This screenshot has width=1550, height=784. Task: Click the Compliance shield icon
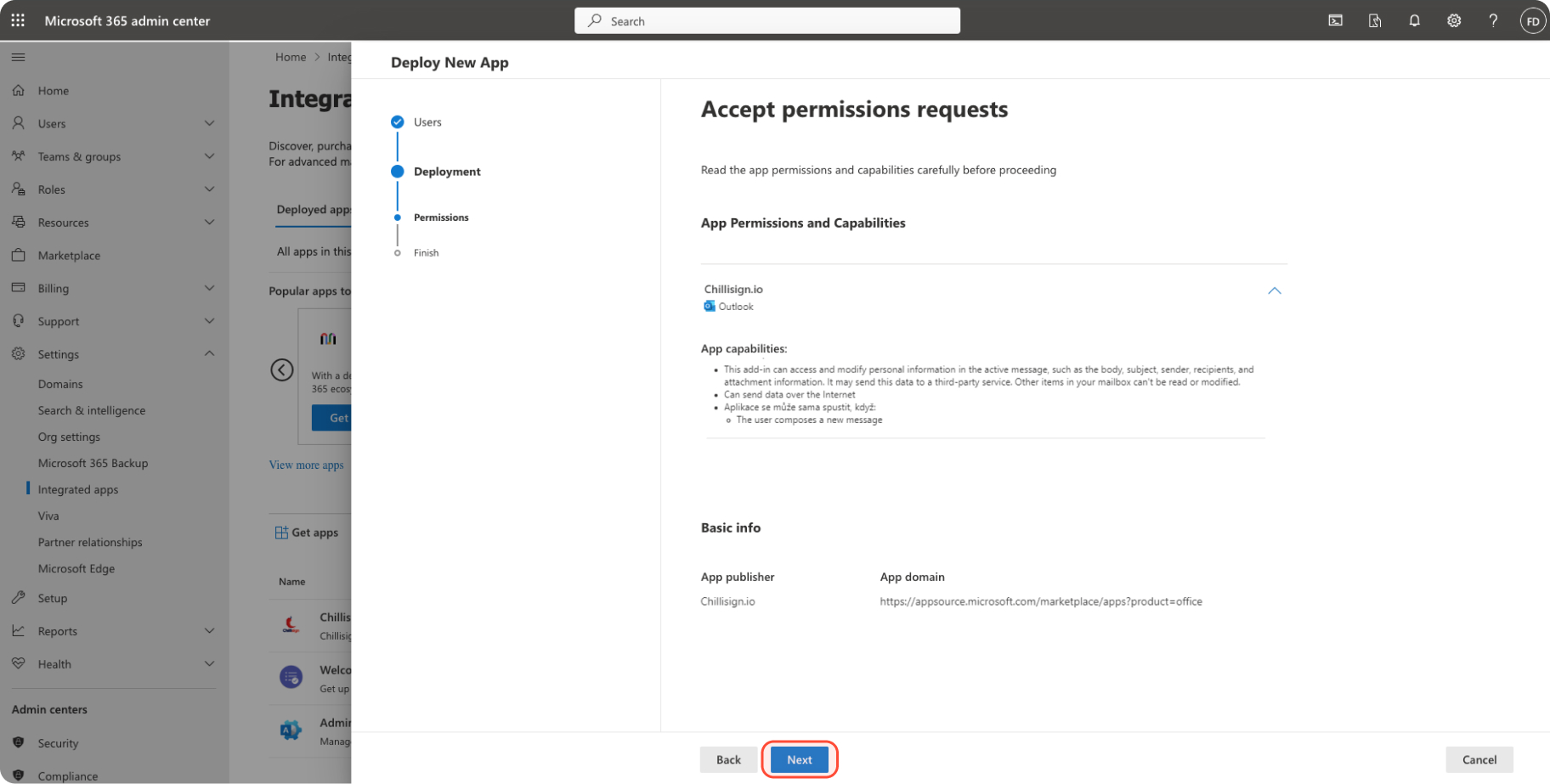pos(18,776)
